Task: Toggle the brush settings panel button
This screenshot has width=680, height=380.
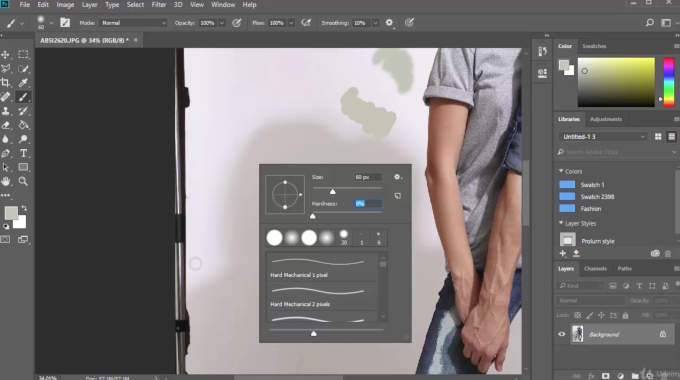Action: tap(65, 23)
